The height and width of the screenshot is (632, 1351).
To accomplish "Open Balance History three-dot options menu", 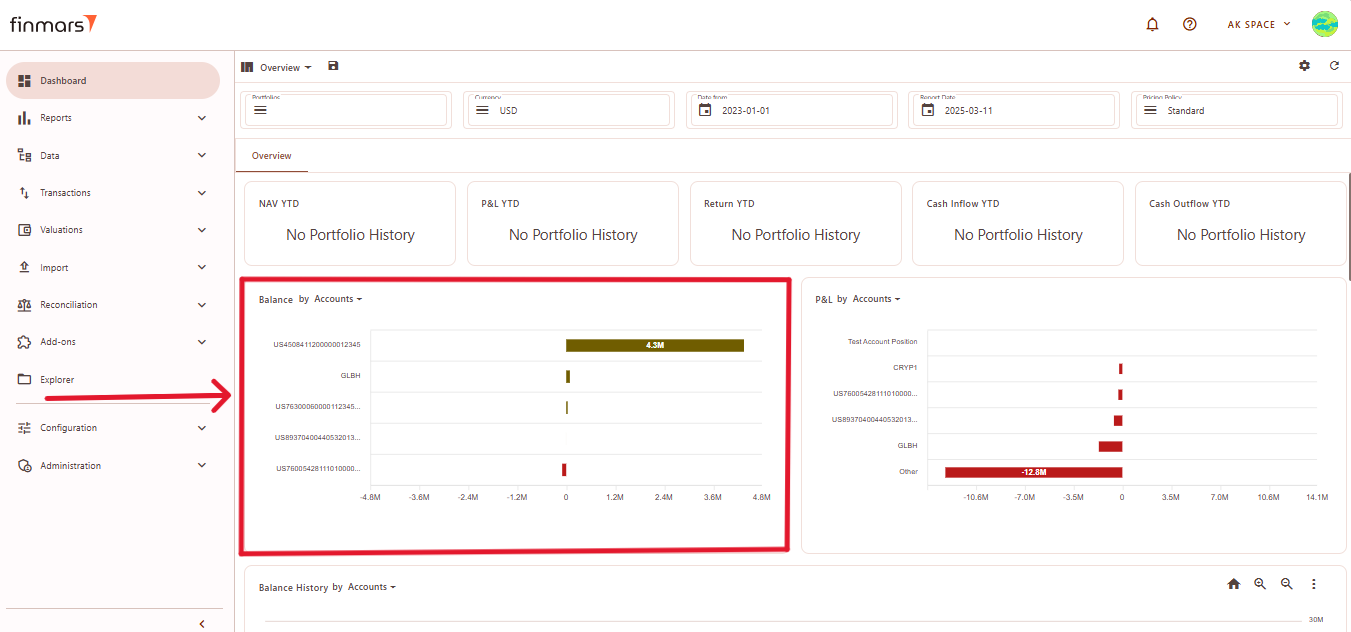I will 1314,584.
